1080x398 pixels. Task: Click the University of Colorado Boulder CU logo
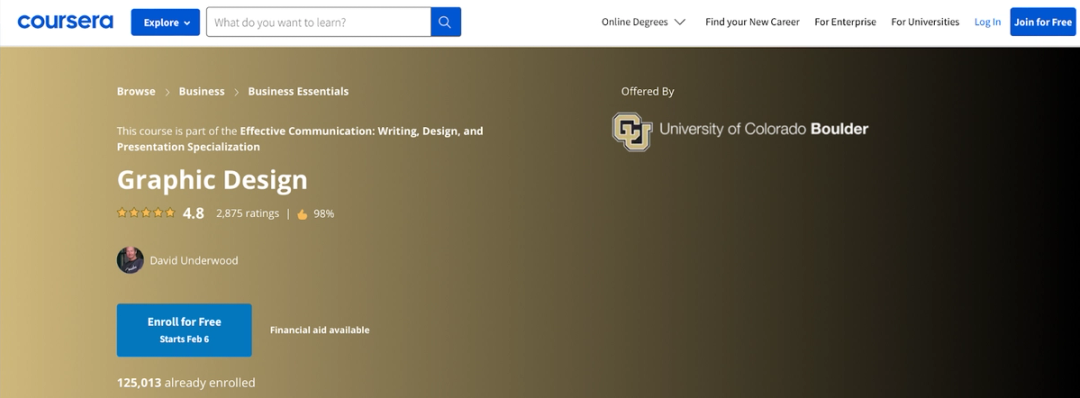pos(632,131)
